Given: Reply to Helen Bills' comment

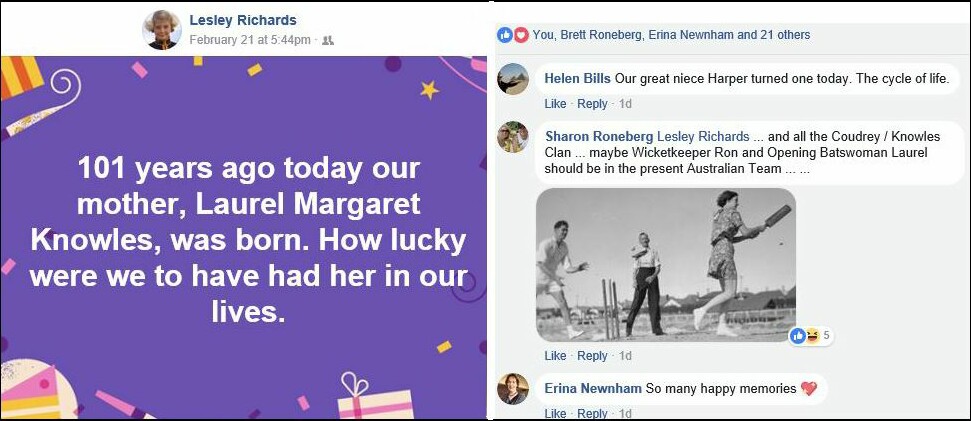Looking at the screenshot, I should (592, 104).
